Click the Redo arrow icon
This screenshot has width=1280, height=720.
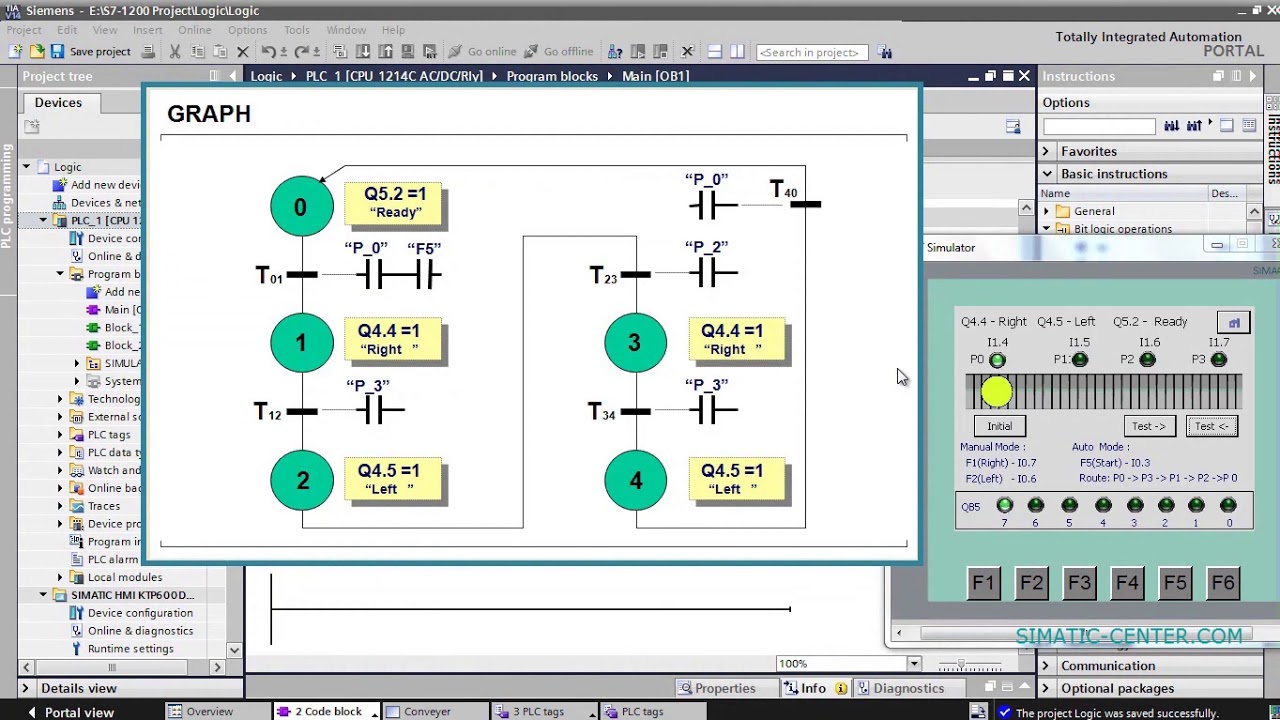click(x=301, y=51)
